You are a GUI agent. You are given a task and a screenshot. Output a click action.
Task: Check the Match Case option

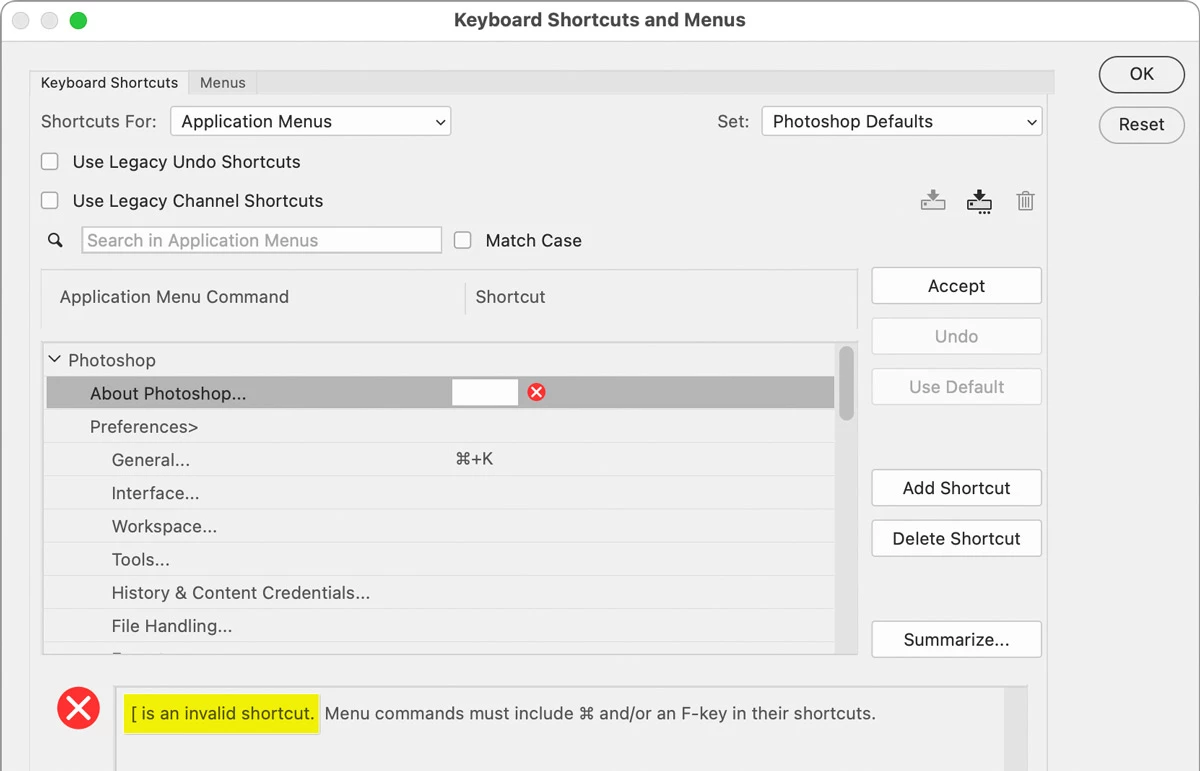click(463, 240)
